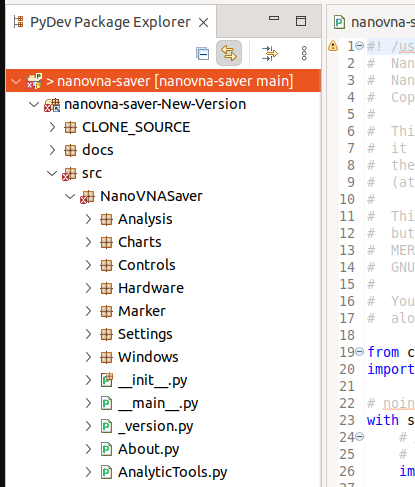
Task: Click the AnalyticTools.py file icon
Action: pos(106,472)
